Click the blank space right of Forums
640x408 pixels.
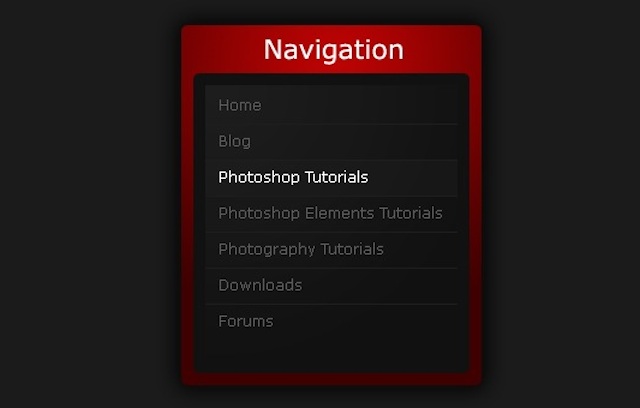click(x=365, y=321)
